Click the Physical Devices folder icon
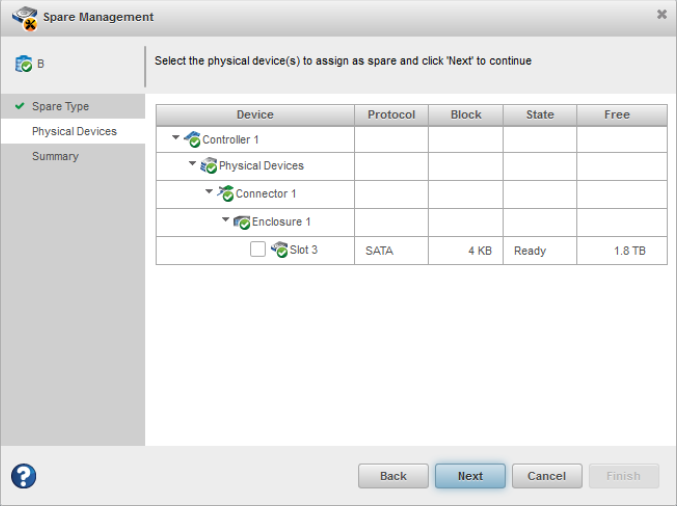Screen dimensions: 677x506 point(208,166)
